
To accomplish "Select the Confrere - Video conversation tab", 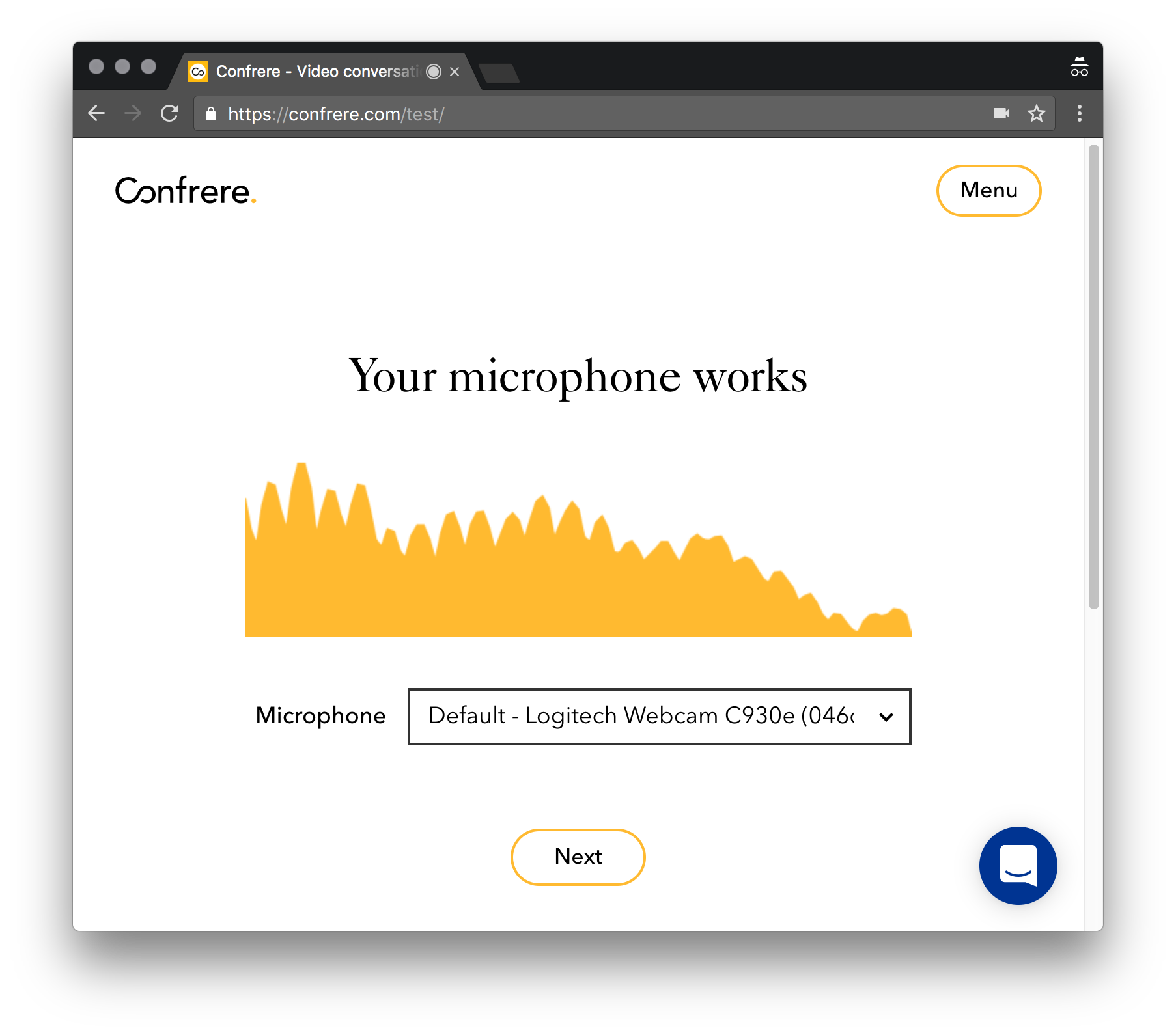I will click(x=324, y=72).
